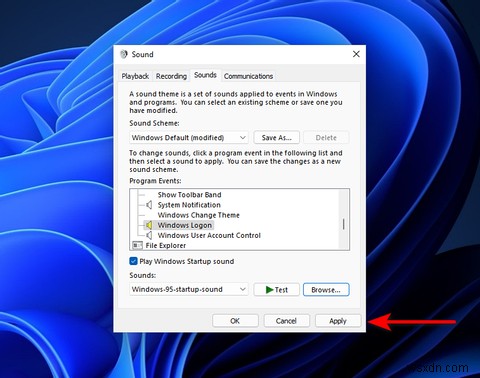Close the Sound dialog window

click(356, 54)
